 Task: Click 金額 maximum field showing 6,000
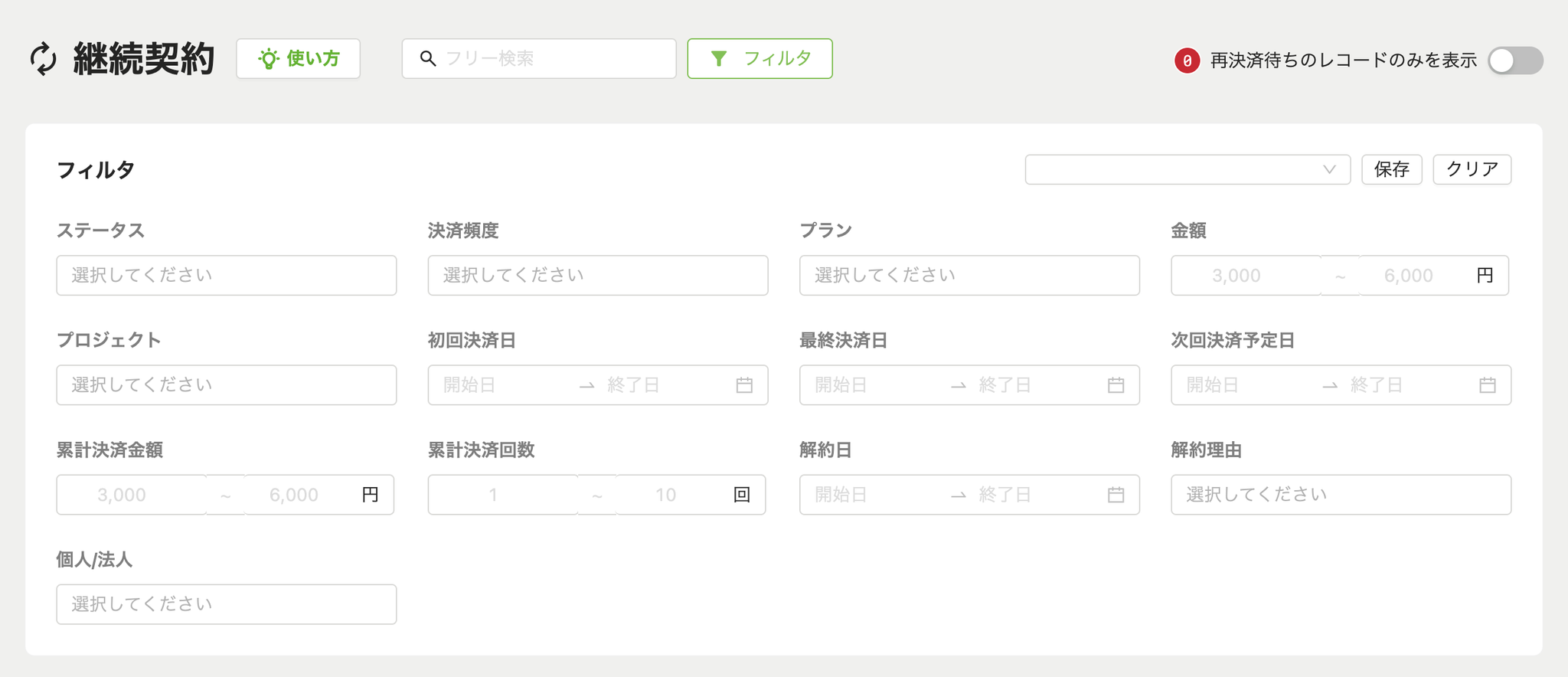point(1409,276)
